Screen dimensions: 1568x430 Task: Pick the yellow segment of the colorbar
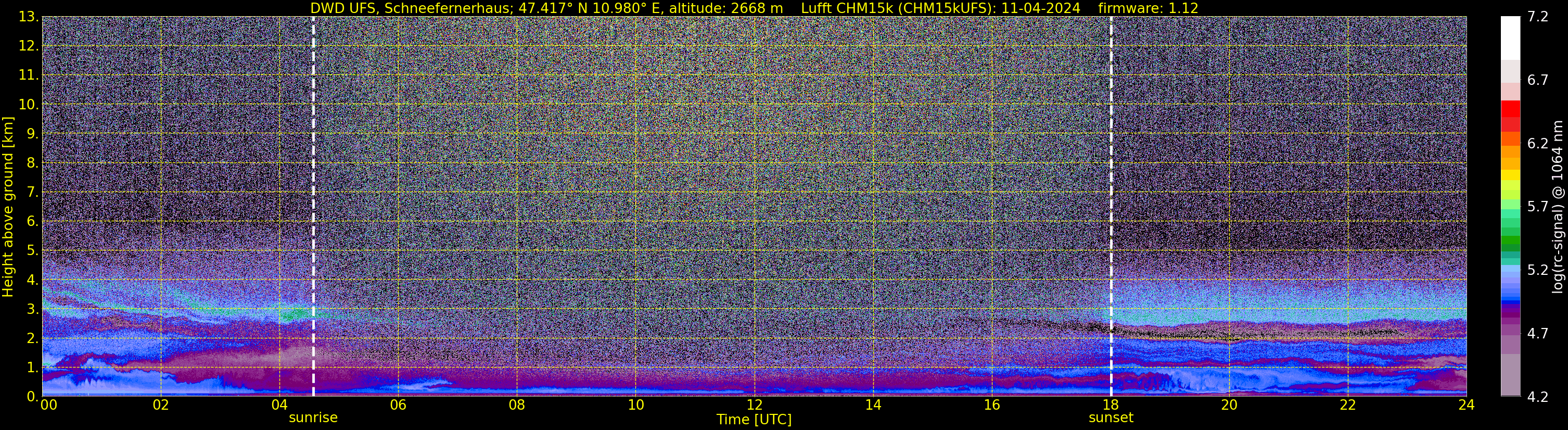coord(1510,175)
